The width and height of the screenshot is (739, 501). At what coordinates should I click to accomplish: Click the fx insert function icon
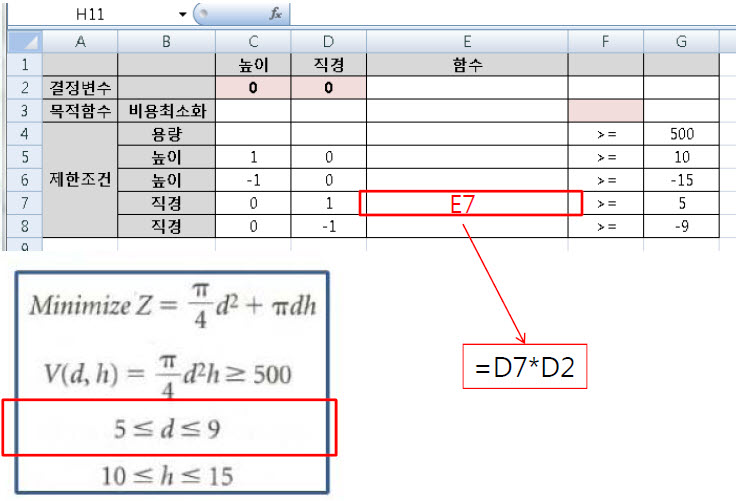[x=276, y=14]
